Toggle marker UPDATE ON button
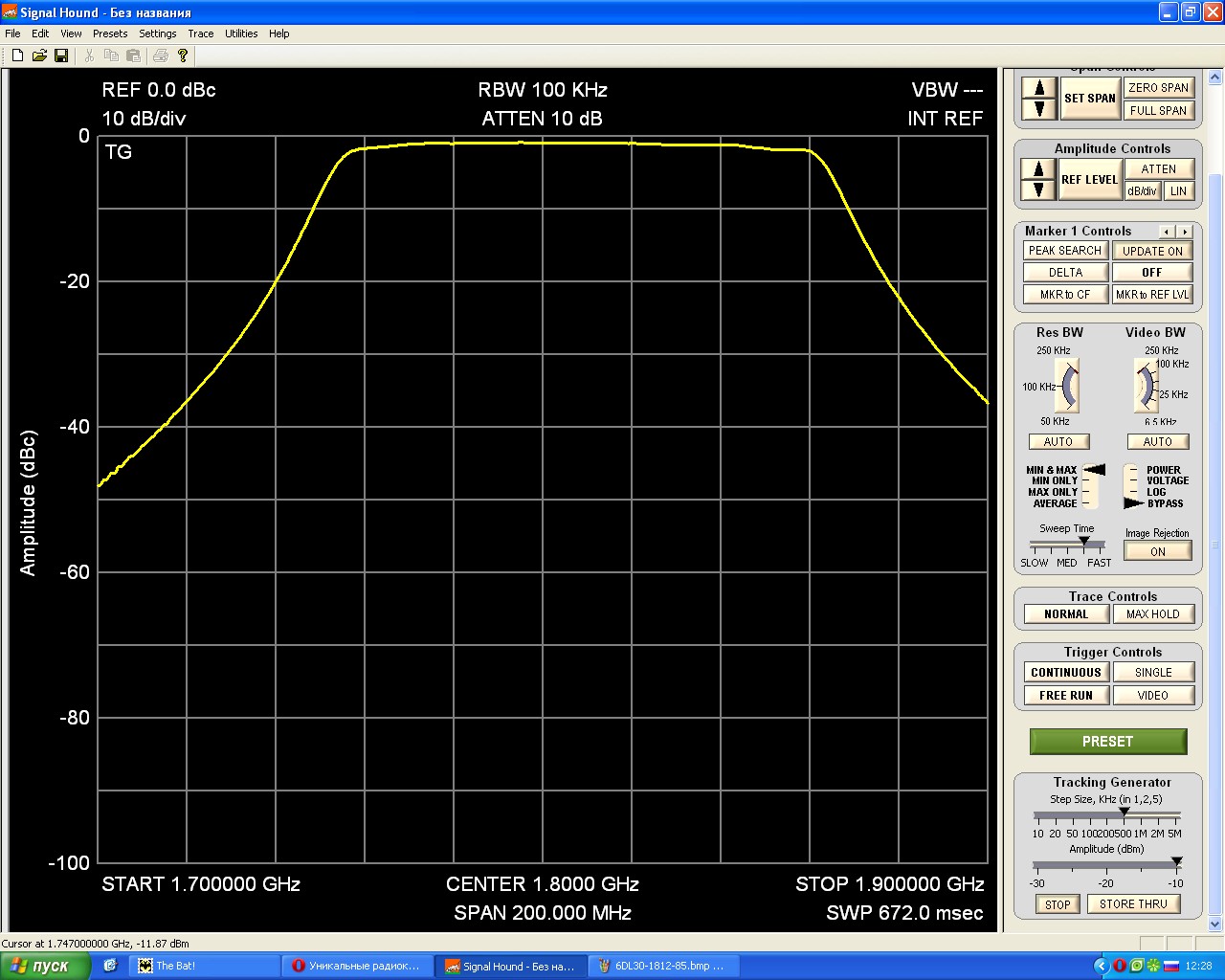1225x980 pixels. click(1152, 251)
